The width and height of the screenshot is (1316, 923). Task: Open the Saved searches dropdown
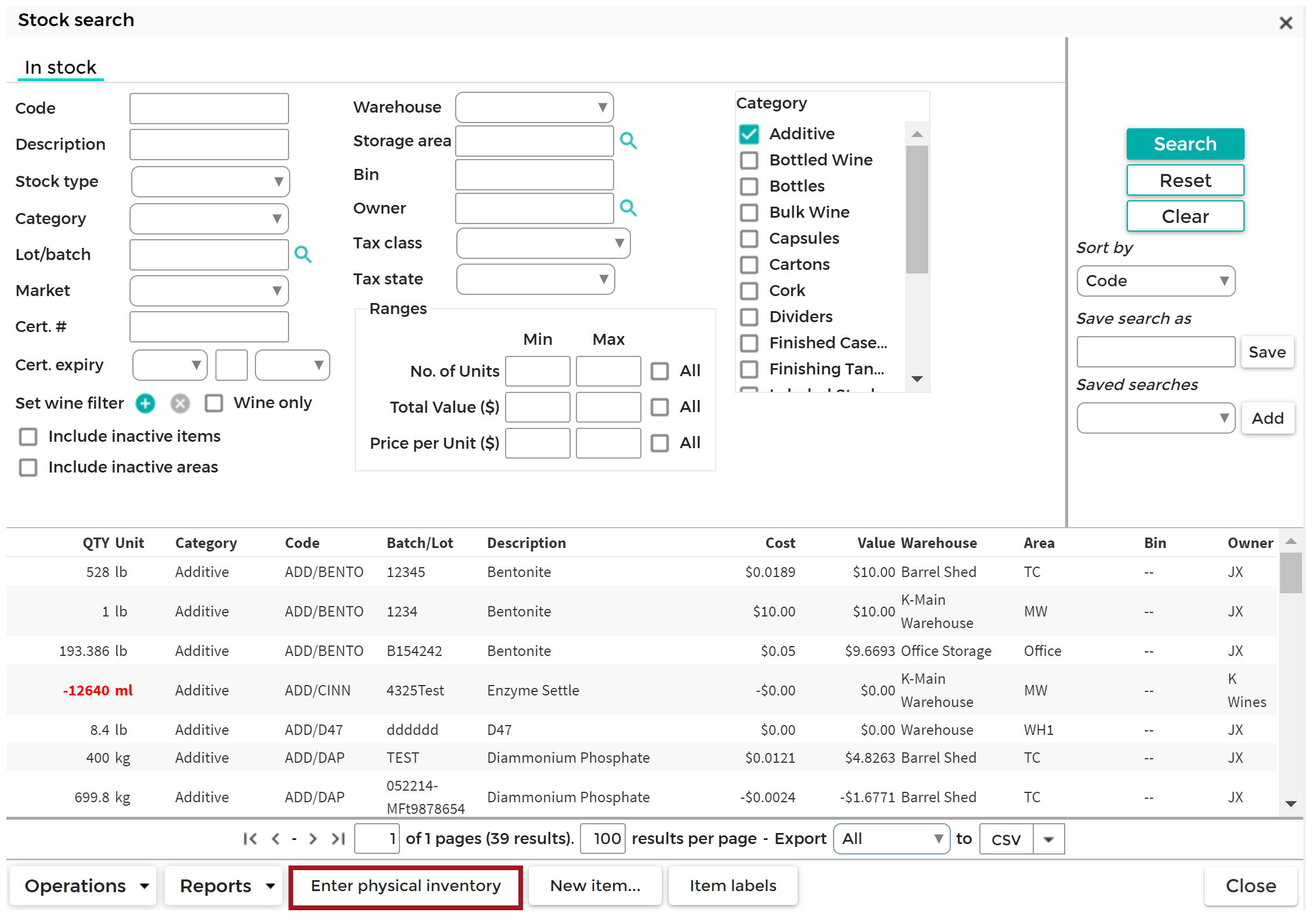[1156, 418]
